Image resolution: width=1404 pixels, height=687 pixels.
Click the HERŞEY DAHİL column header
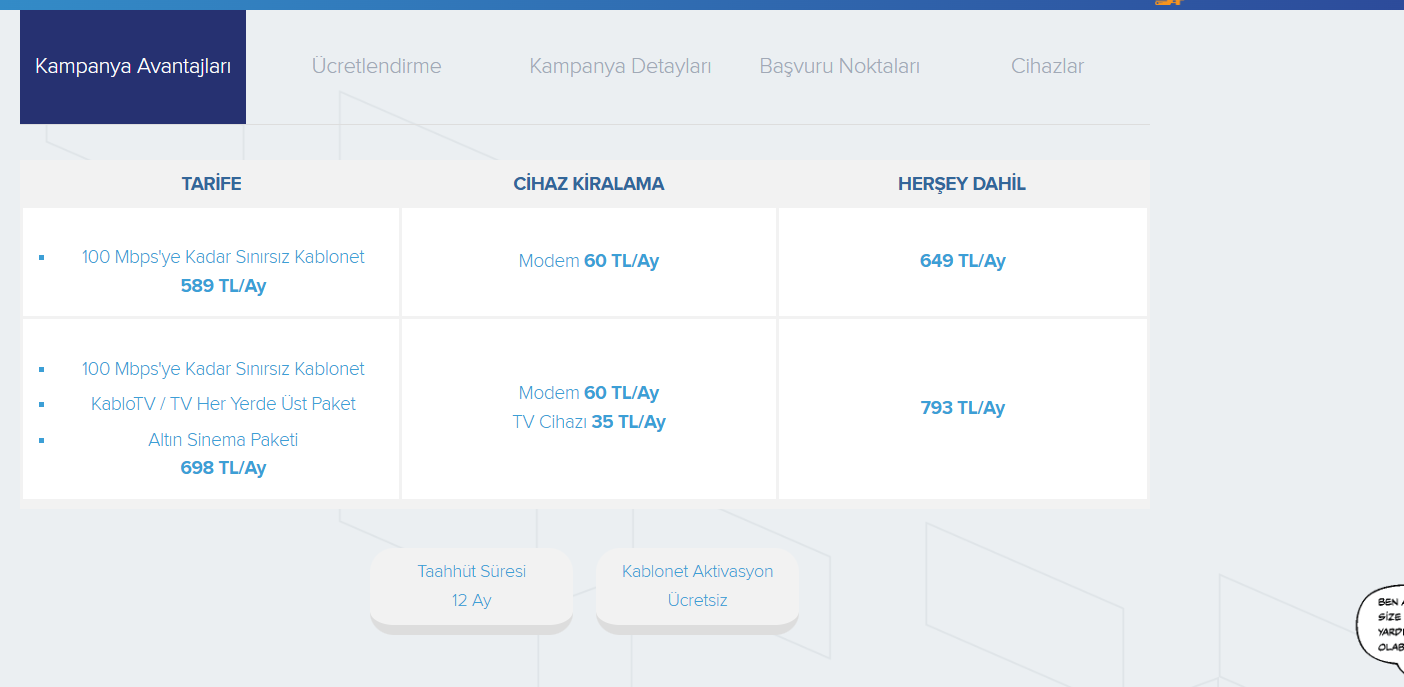[x=961, y=184]
